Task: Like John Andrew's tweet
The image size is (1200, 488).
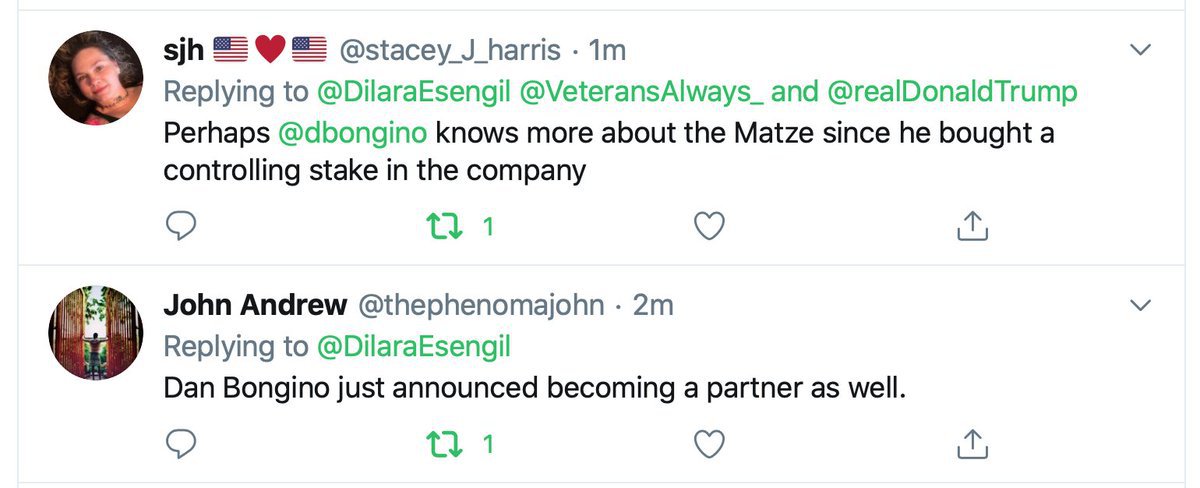Action: coord(709,443)
